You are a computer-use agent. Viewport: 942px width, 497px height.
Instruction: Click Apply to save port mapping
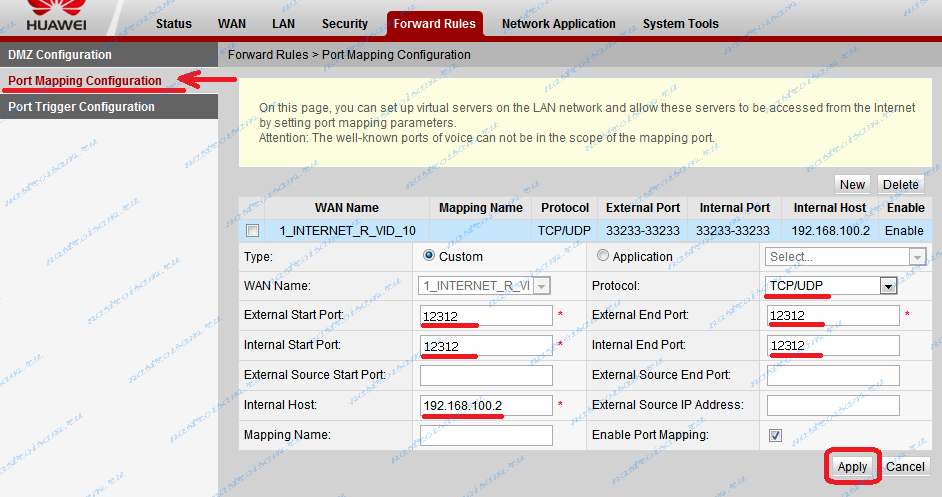pyautogui.click(x=852, y=467)
